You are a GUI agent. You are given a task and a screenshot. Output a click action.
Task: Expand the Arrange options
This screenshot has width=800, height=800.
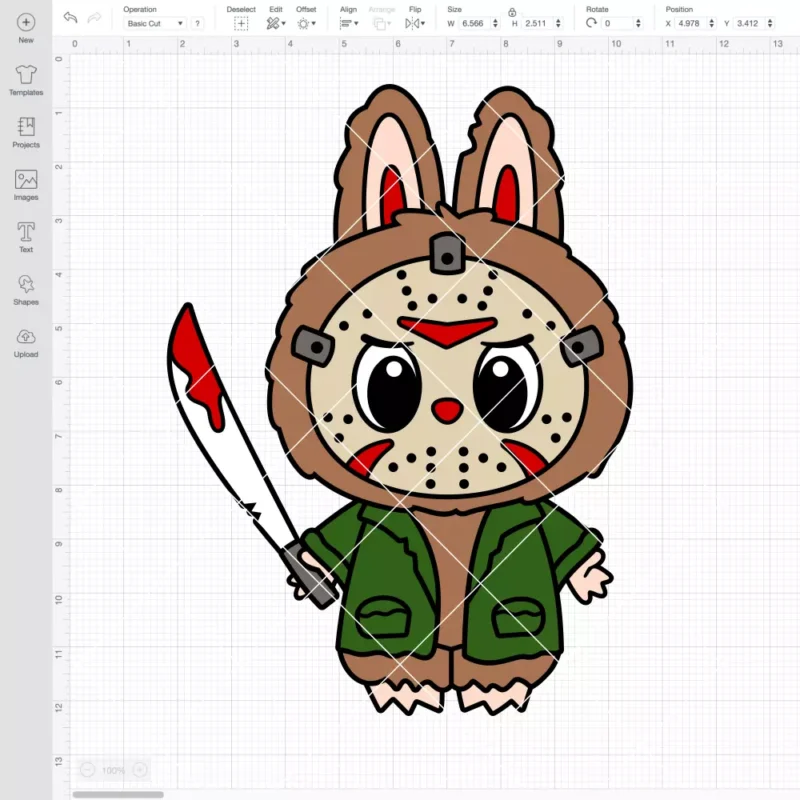point(382,23)
